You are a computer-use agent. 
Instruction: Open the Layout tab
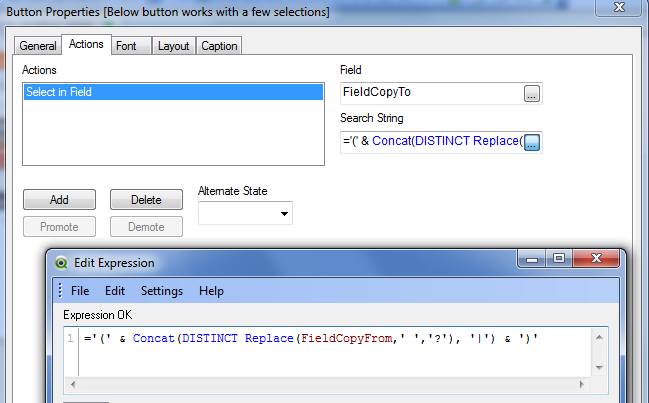(173, 46)
